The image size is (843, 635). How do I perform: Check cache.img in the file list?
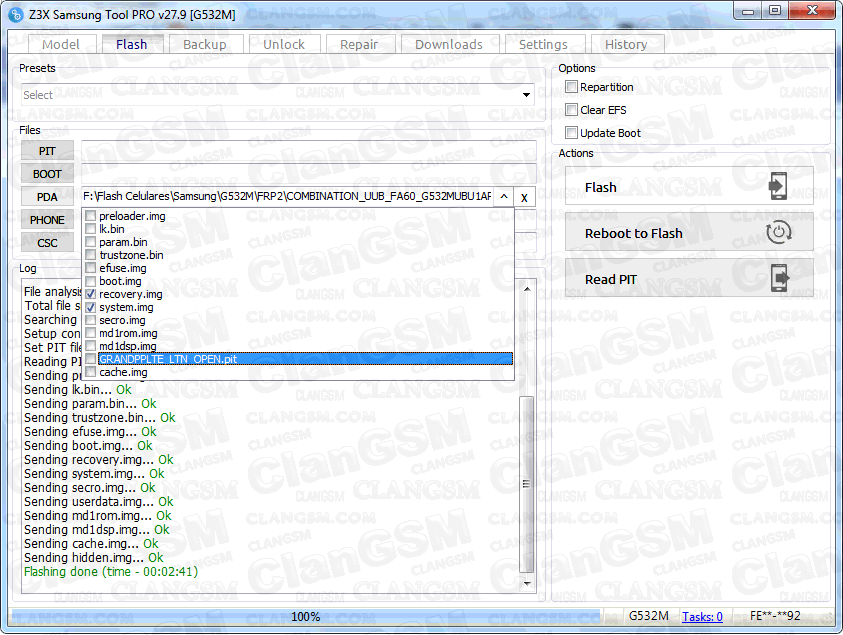[x=90, y=372]
